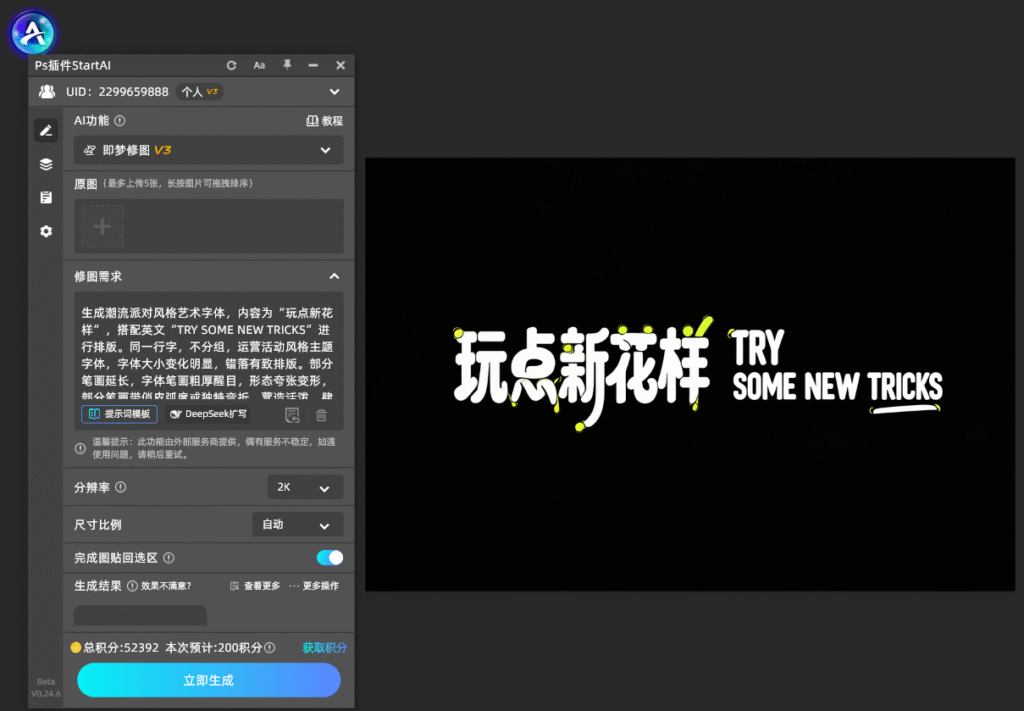Click the UID: 2299659888 text

(x=117, y=92)
